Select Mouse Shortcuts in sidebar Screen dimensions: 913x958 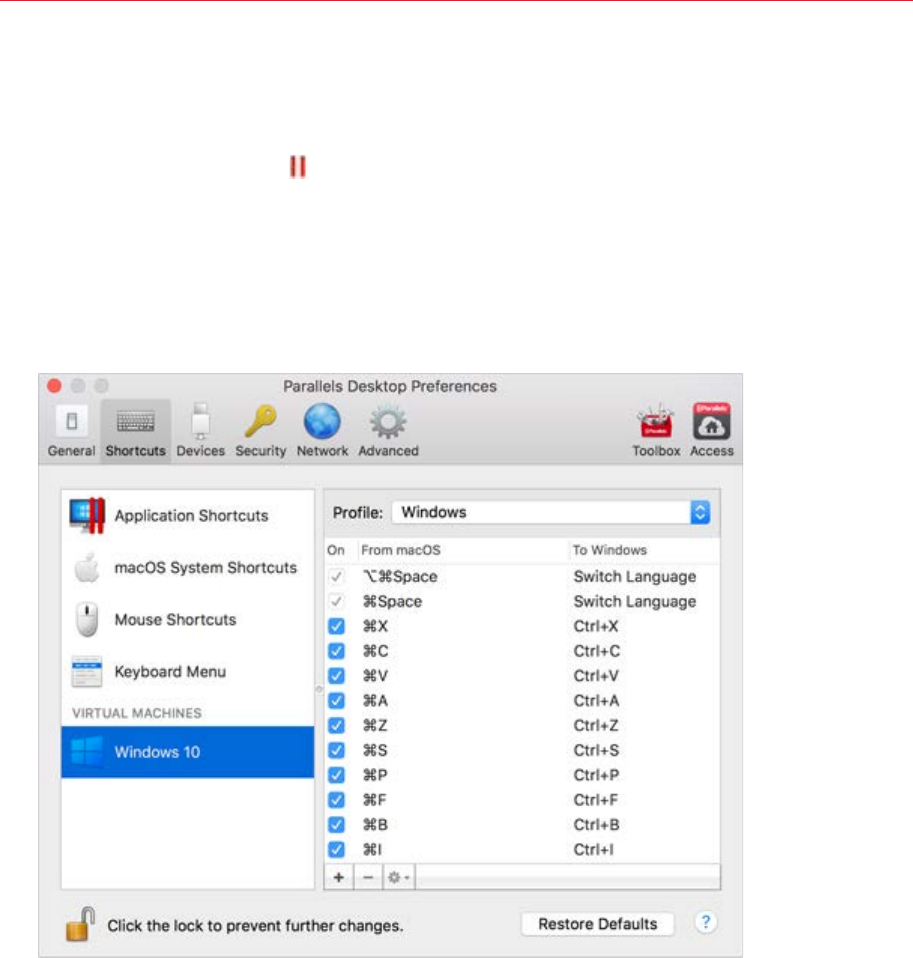tap(188, 620)
